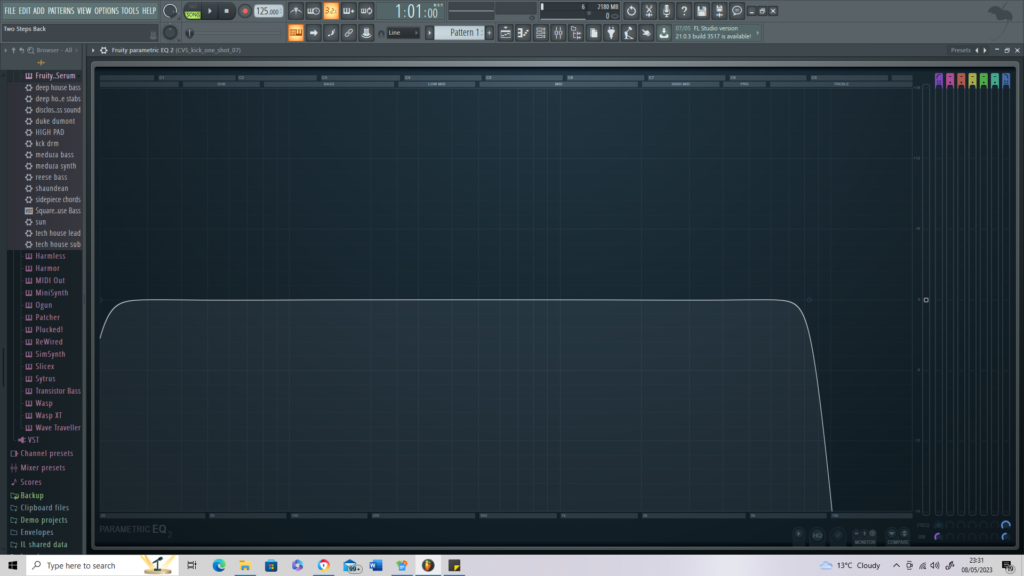Open the HELP menu
Viewport: 1024px width, 576px height.
click(149, 10)
